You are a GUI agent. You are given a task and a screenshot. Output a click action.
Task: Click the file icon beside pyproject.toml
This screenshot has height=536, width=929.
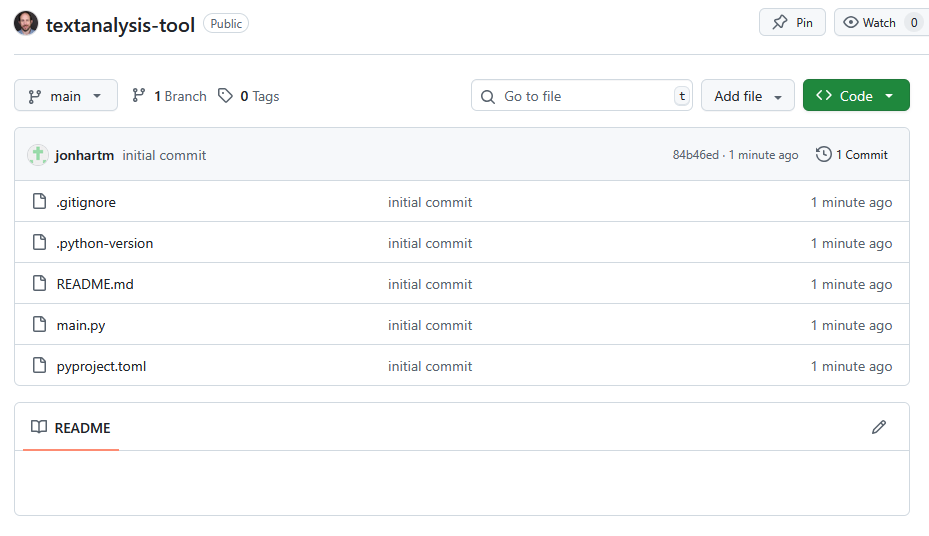pos(39,366)
